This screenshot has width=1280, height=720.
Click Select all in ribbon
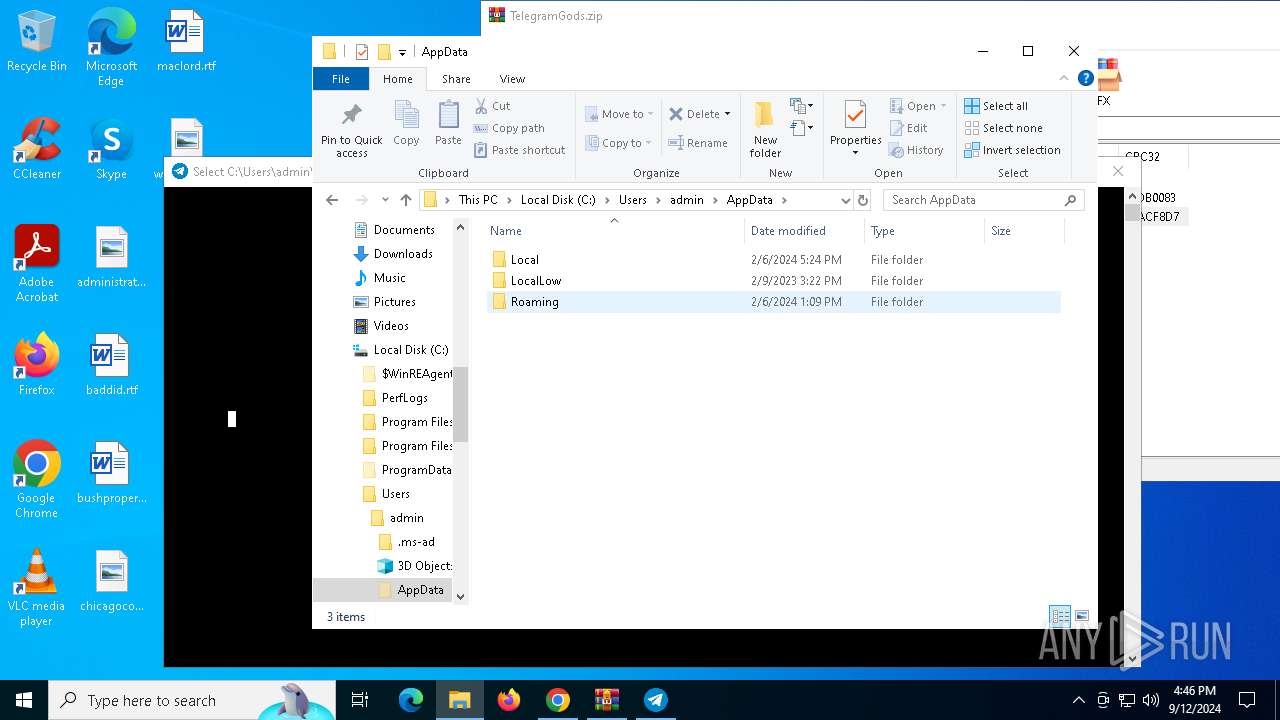pos(995,106)
